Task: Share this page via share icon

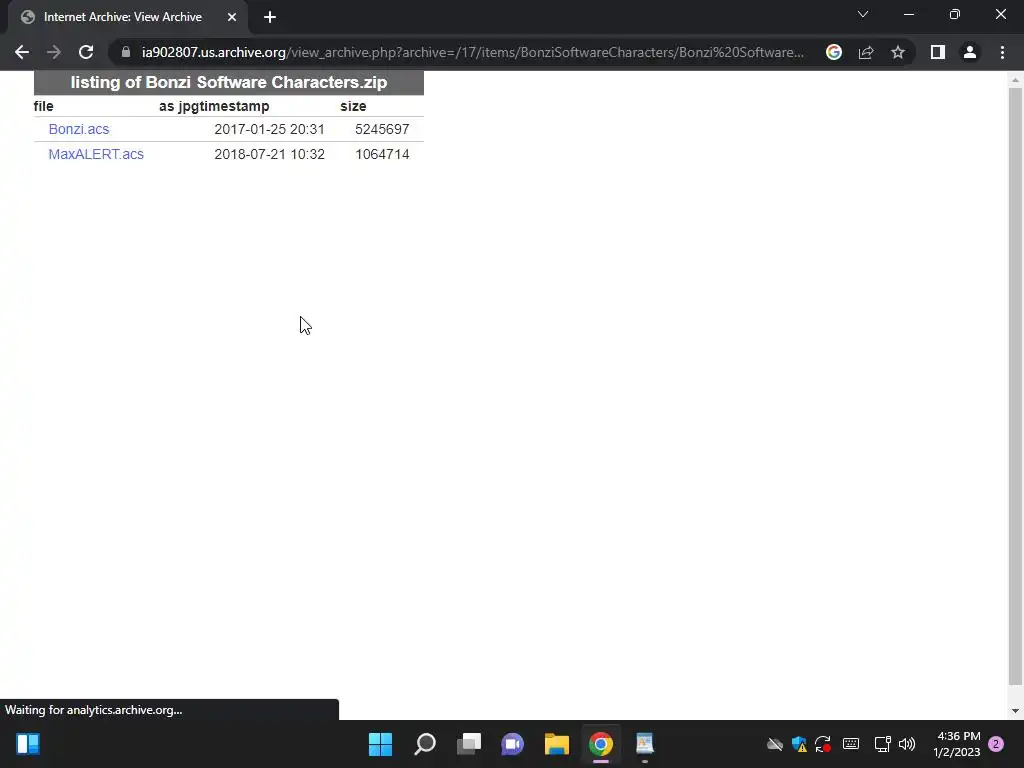Action: coord(866,52)
